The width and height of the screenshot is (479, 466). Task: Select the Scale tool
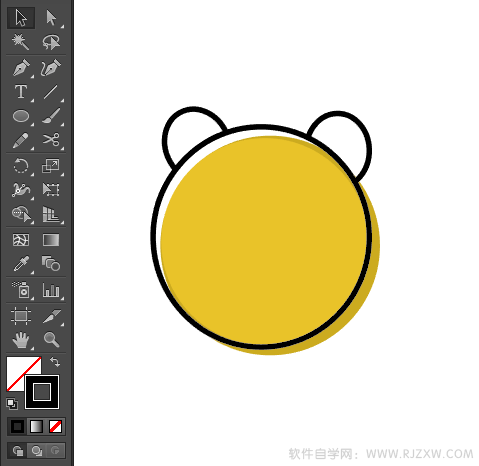coord(51,166)
